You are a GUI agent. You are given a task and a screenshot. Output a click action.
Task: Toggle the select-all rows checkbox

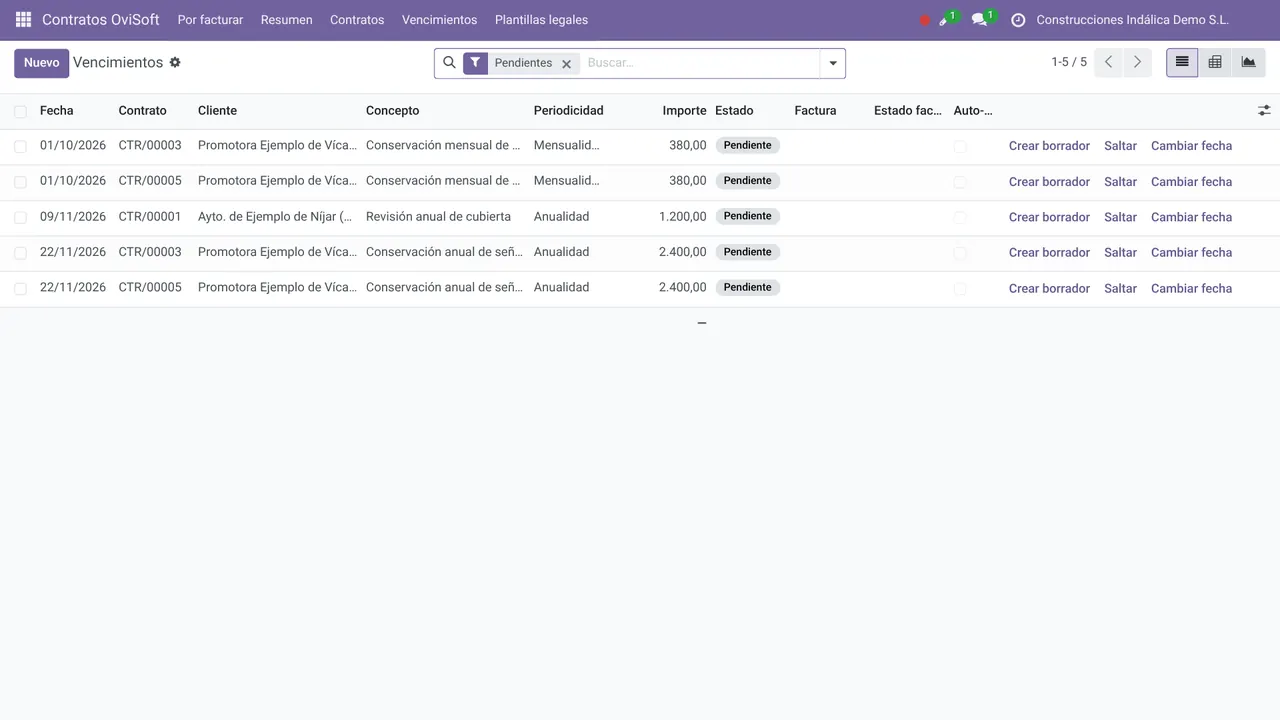[20, 111]
